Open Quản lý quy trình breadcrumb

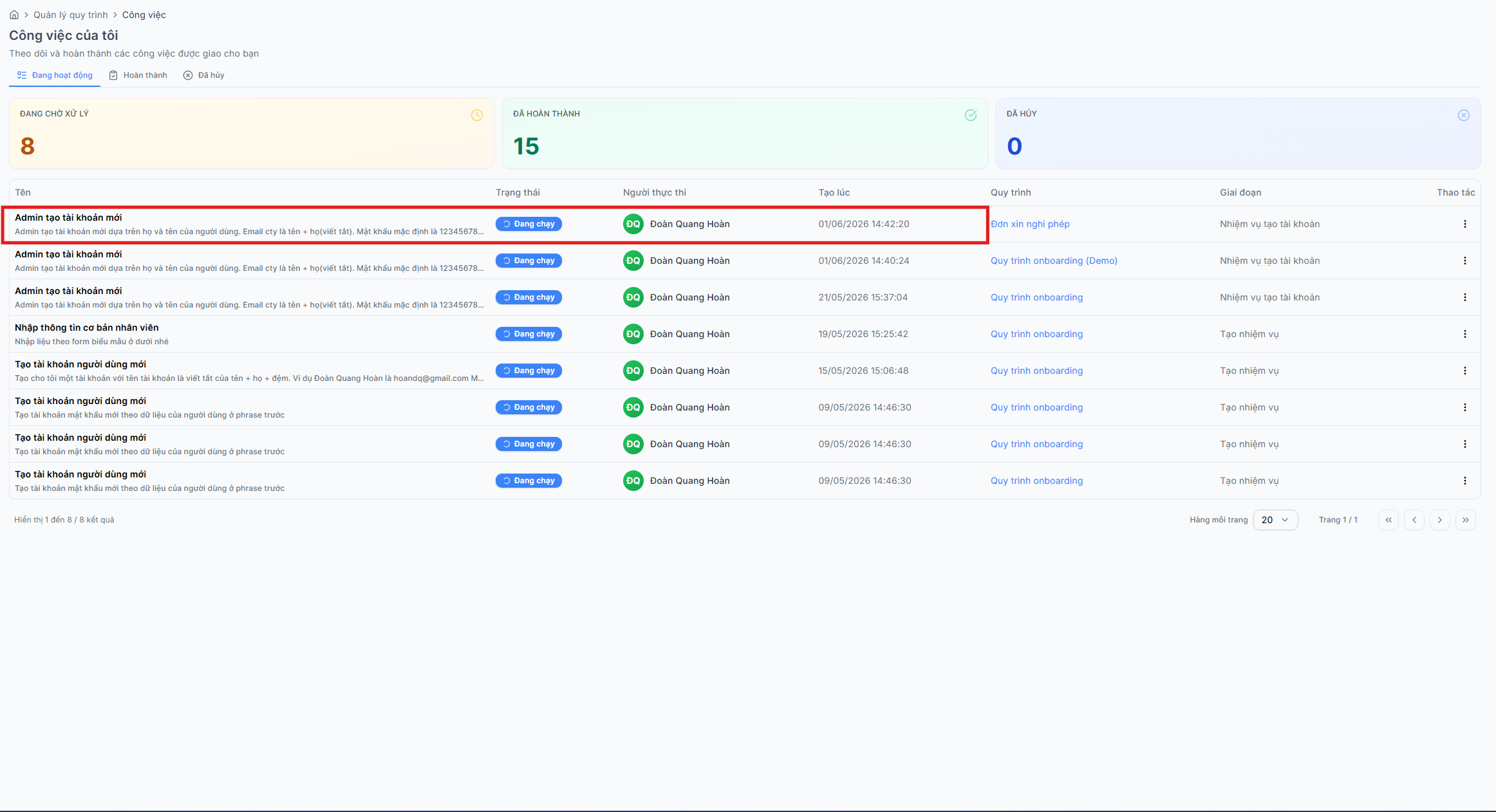(71, 15)
